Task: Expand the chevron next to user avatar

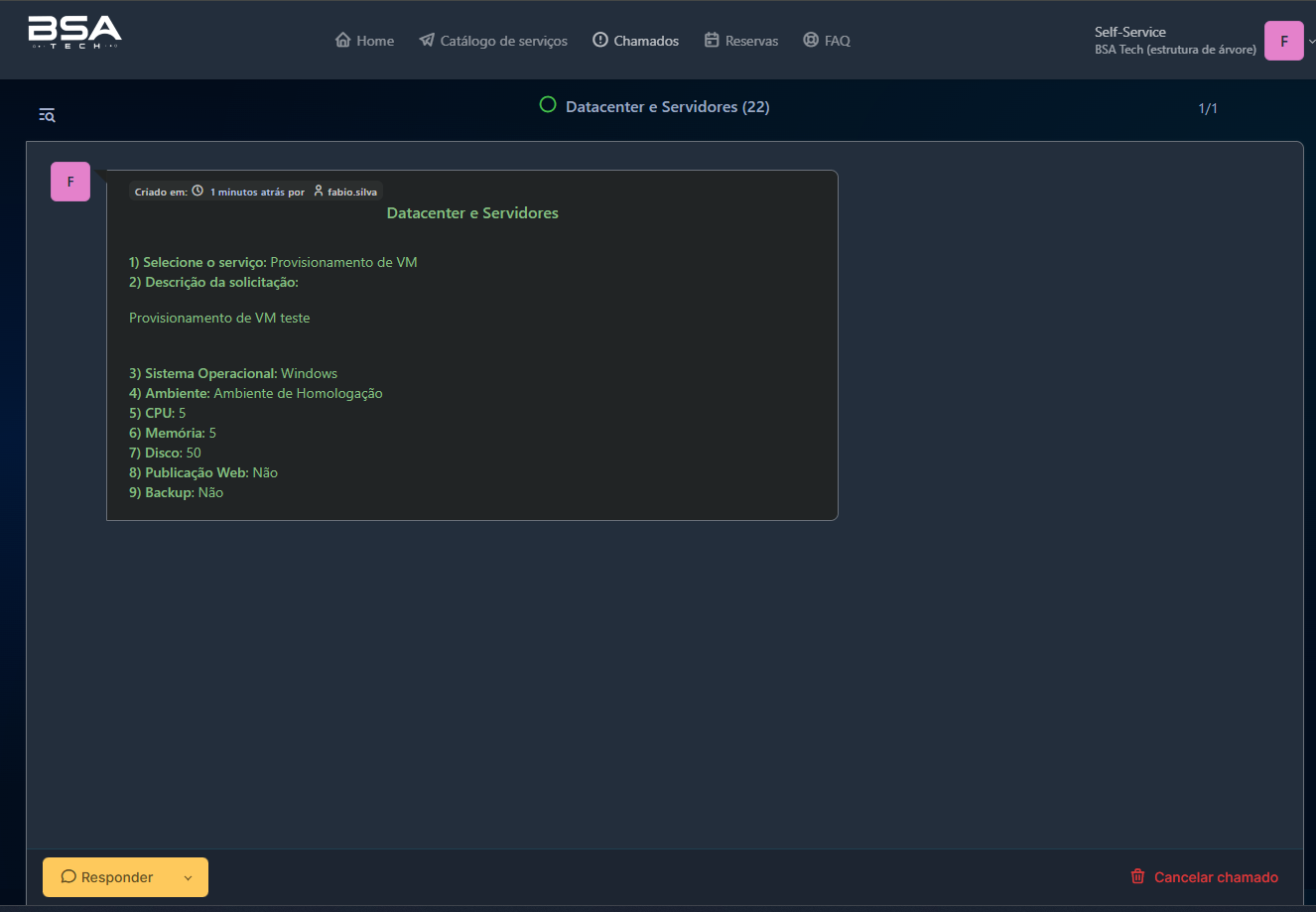Action: point(1311,42)
